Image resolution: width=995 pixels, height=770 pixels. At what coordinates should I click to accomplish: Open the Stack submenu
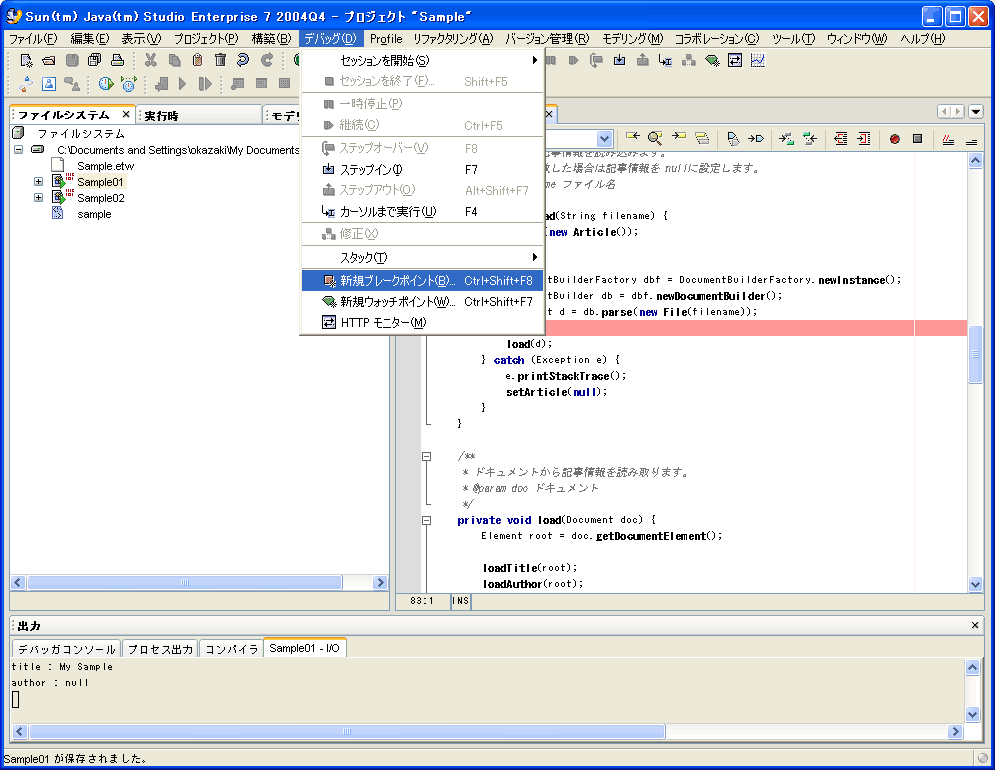[x=423, y=257]
